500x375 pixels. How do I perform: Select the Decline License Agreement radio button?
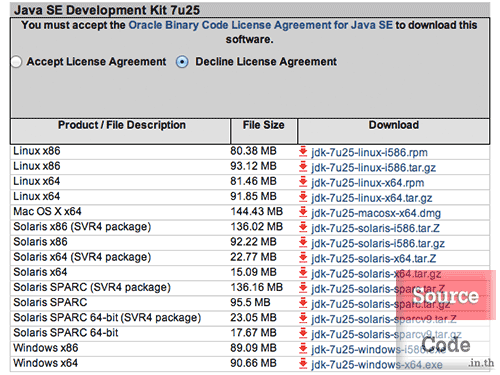pos(182,62)
